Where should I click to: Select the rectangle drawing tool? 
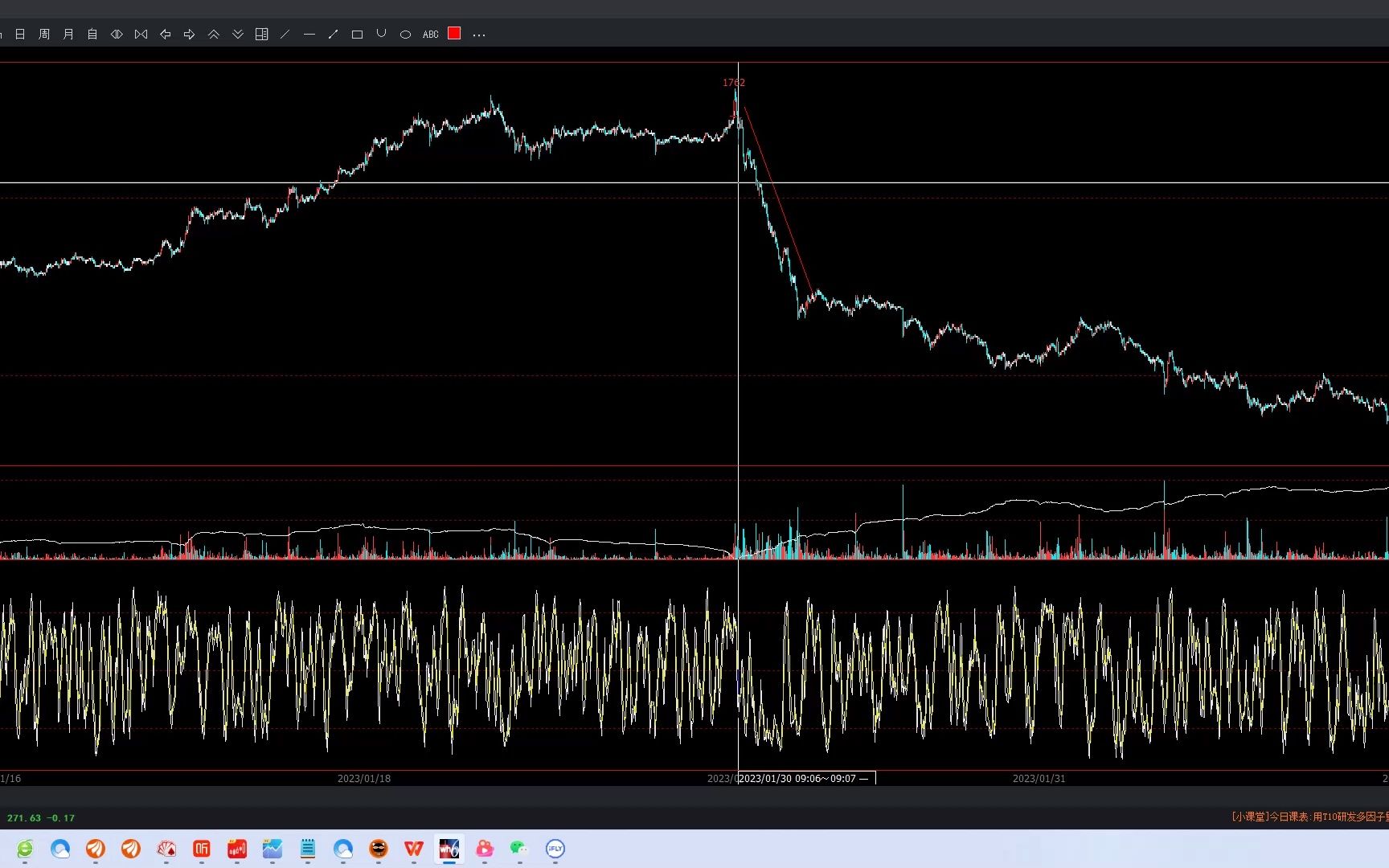[358, 35]
